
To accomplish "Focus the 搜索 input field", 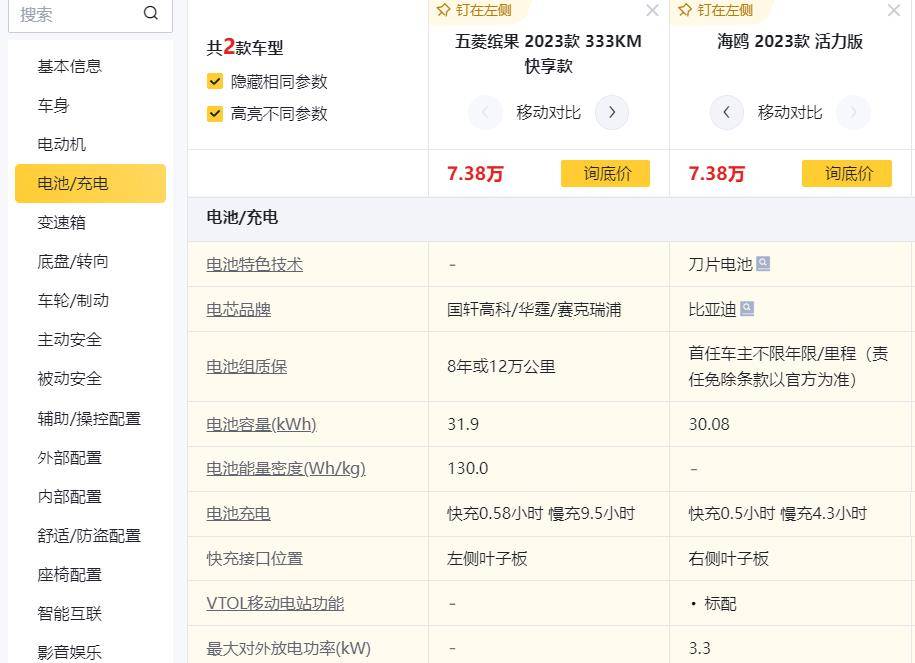I will point(90,14).
